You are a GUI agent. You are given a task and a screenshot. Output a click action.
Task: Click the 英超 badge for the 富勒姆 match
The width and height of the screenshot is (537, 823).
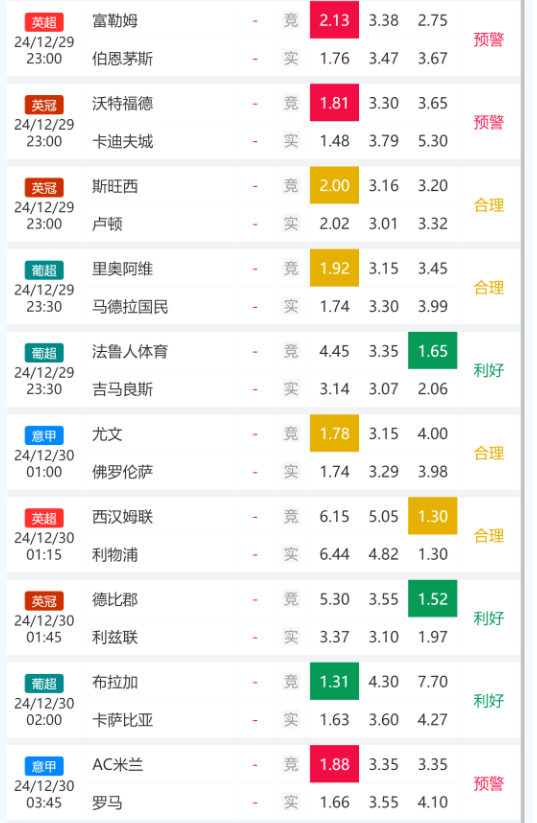[x=44, y=22]
